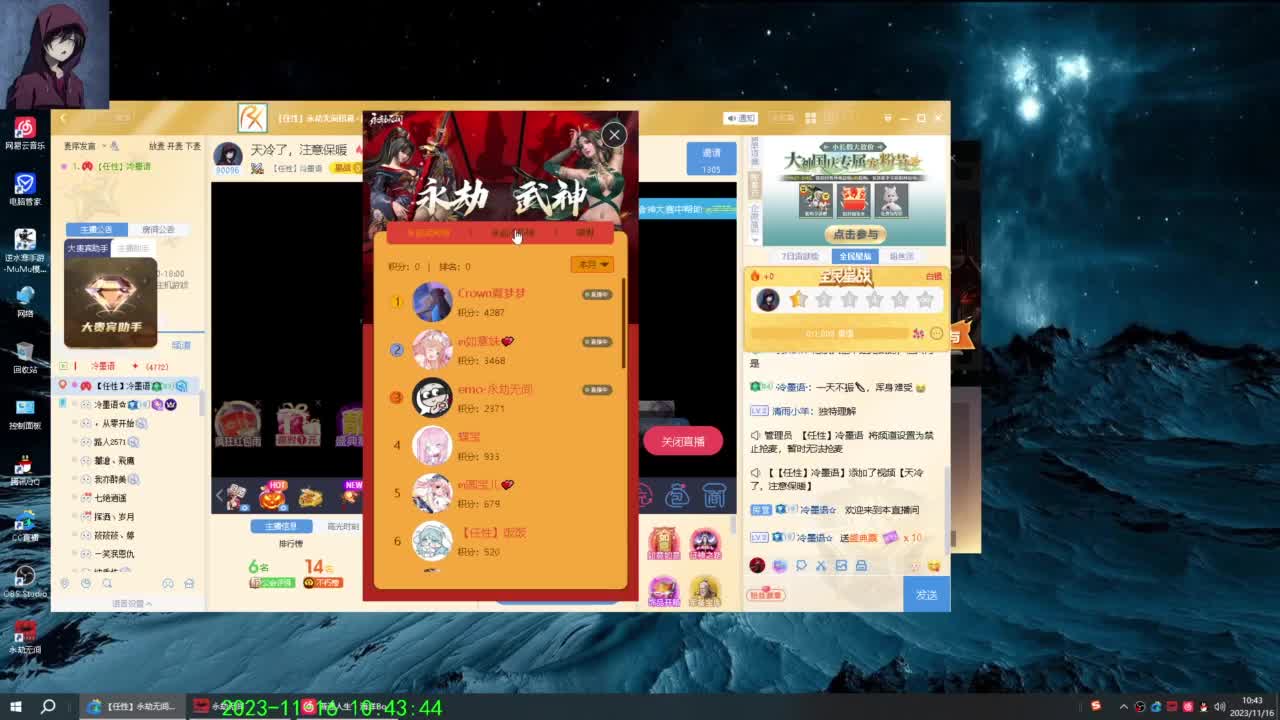
Task: Click the speech bubble icon in chat toolbar
Action: 801,566
